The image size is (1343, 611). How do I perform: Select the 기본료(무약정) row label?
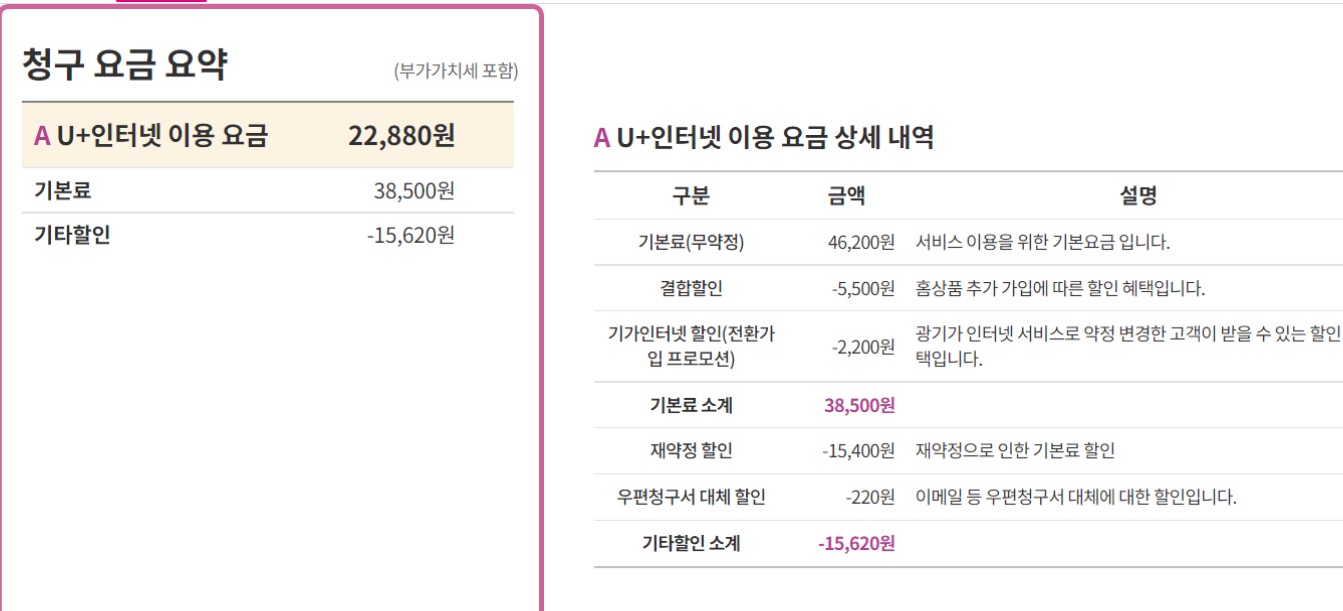pyautogui.click(x=690, y=242)
